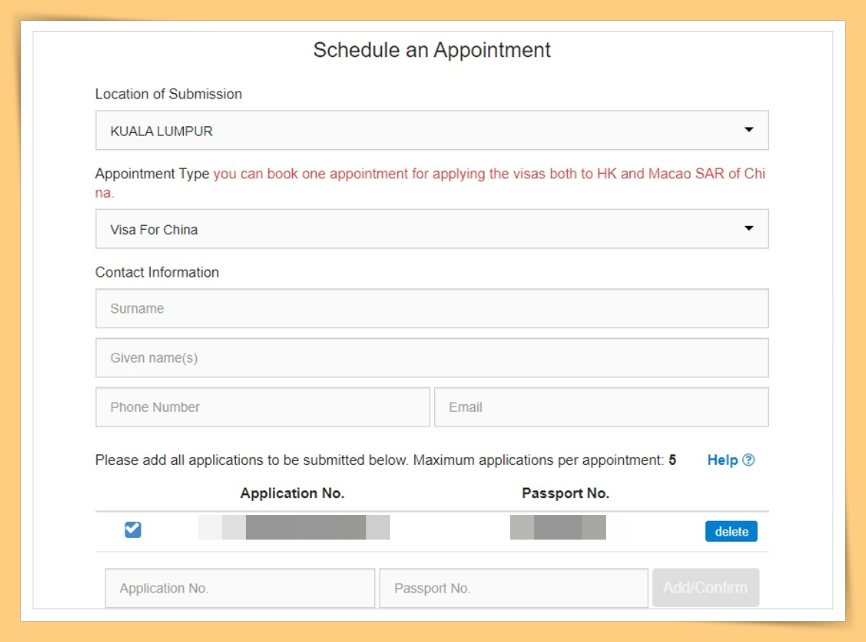Focus the Application No. entry field

(x=240, y=588)
